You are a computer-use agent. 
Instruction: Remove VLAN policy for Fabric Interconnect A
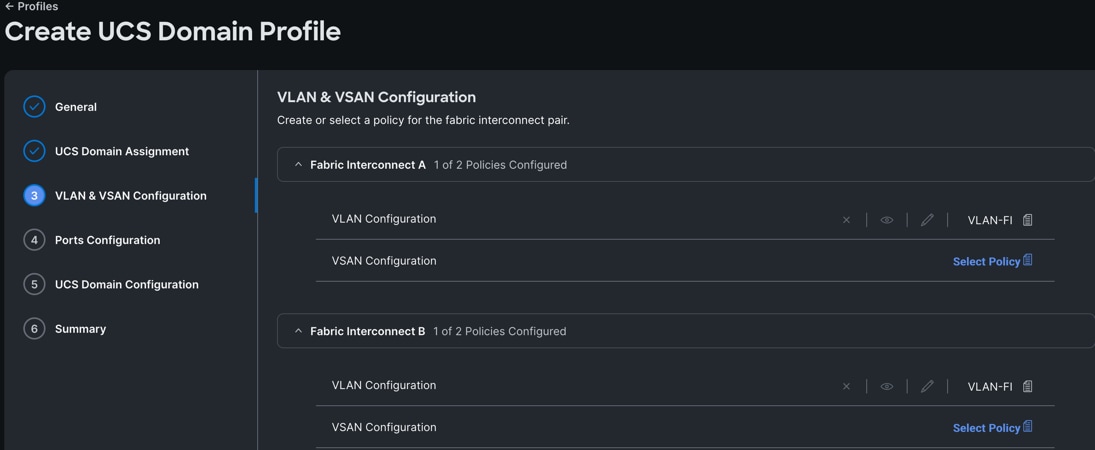pos(846,220)
